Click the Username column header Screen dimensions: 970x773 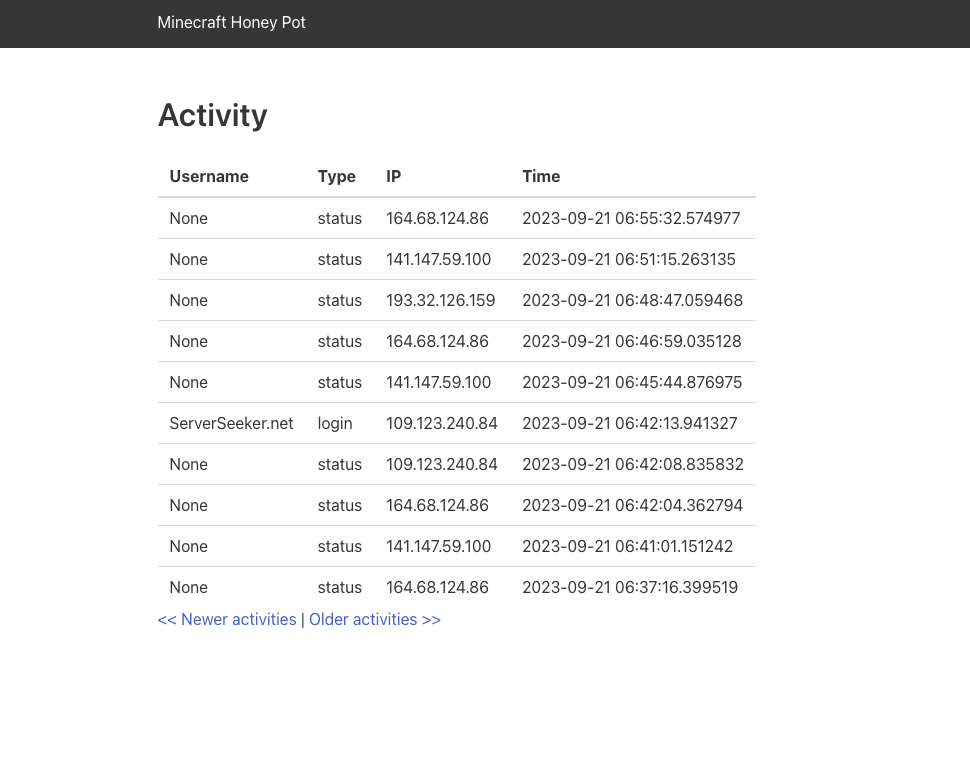click(x=209, y=176)
